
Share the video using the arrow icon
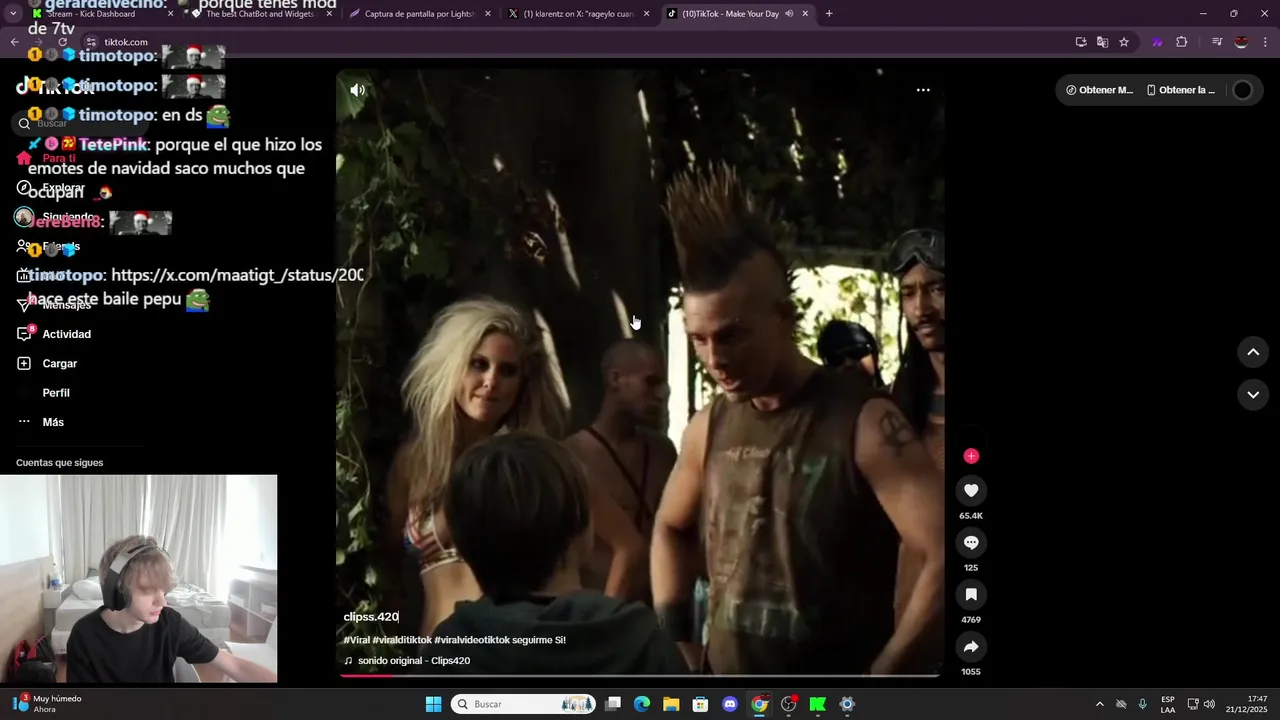971,646
